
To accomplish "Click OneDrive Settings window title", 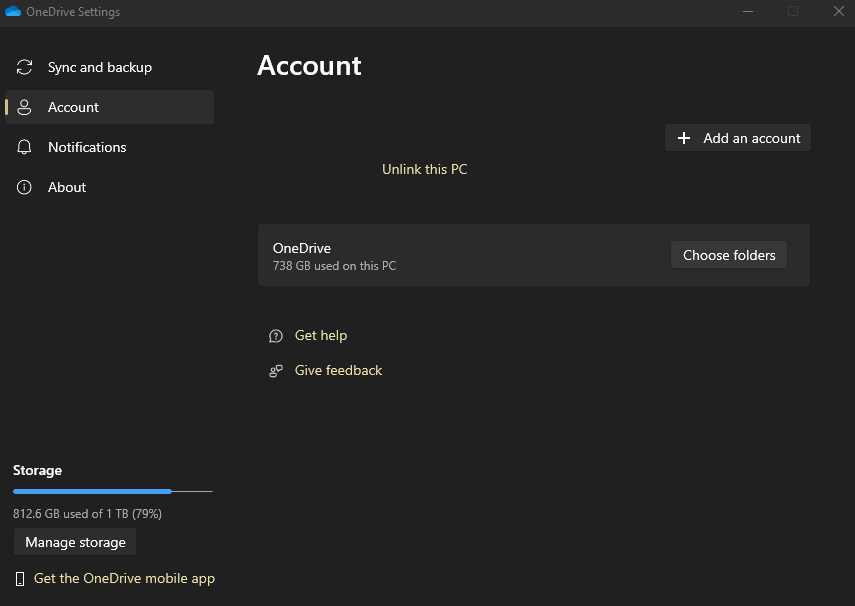I will click(x=73, y=12).
